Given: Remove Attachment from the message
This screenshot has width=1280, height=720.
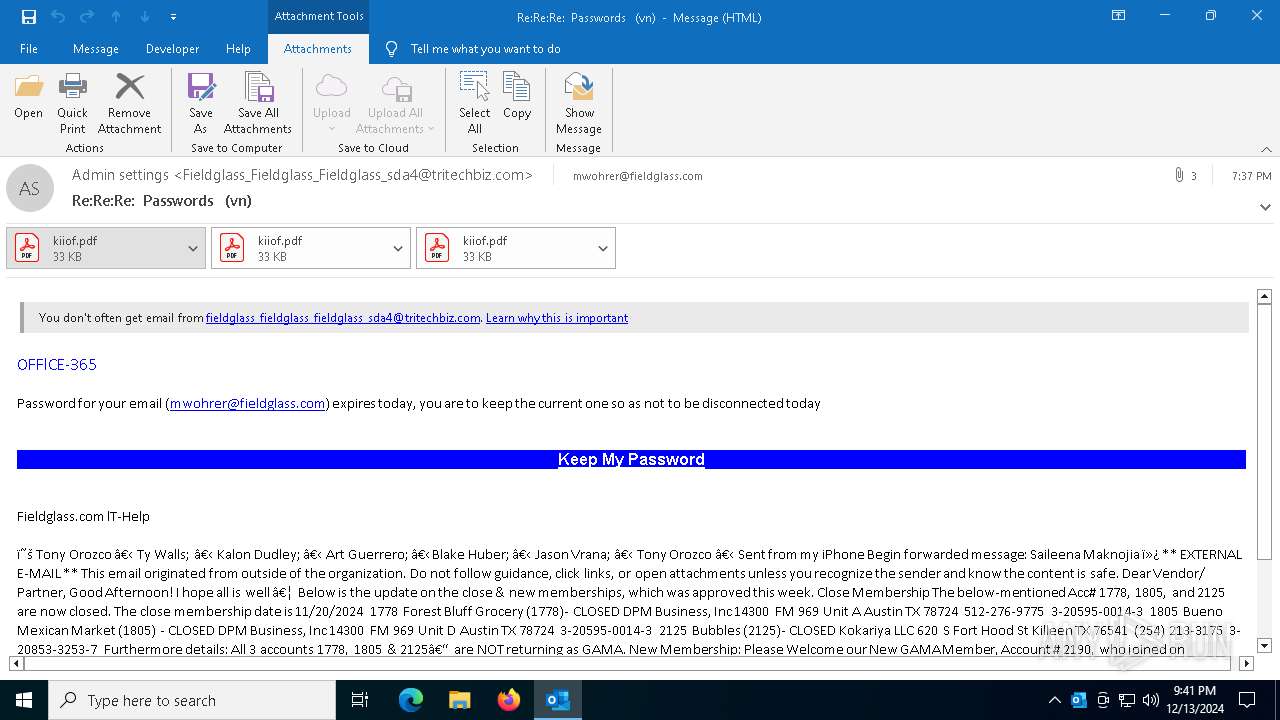Looking at the screenshot, I should (129, 103).
